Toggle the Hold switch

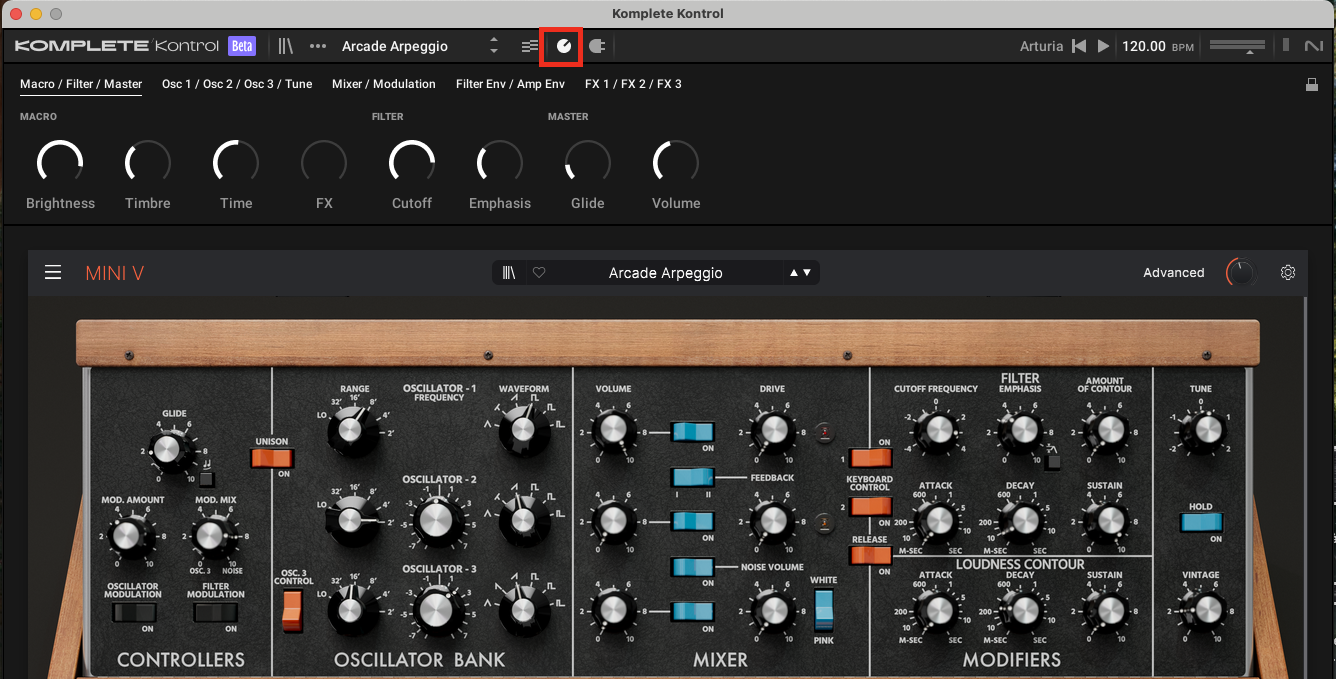pos(1201,522)
